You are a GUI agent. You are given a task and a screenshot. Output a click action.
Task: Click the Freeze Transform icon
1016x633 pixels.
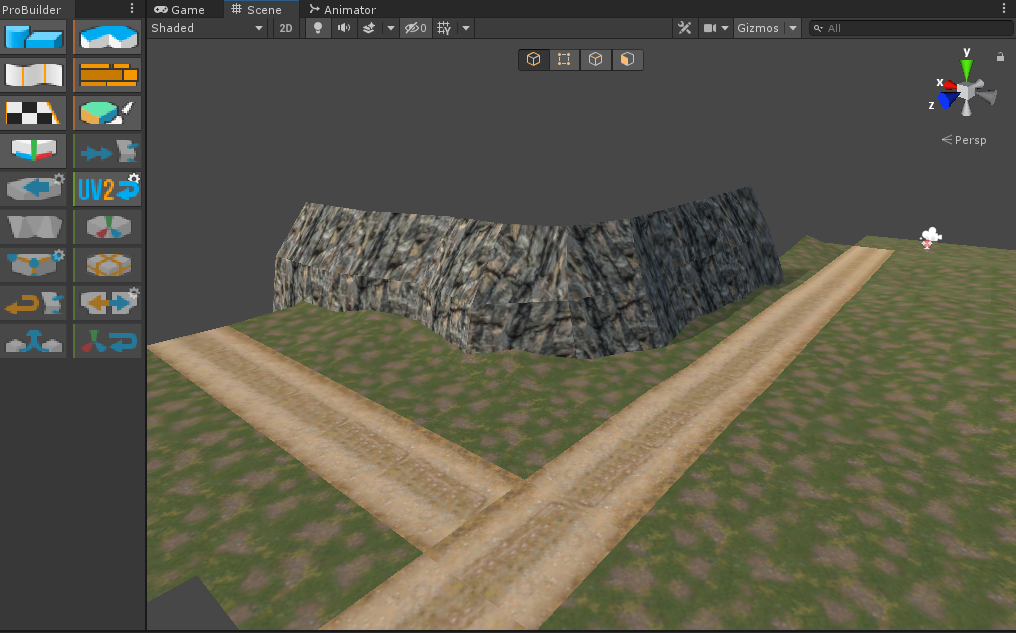(108, 341)
